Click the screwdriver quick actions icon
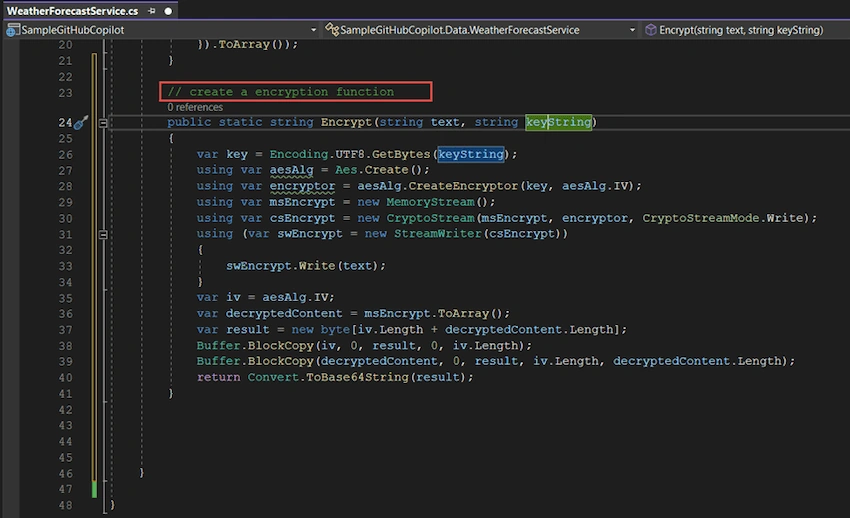This screenshot has height=518, width=850. click(81, 123)
